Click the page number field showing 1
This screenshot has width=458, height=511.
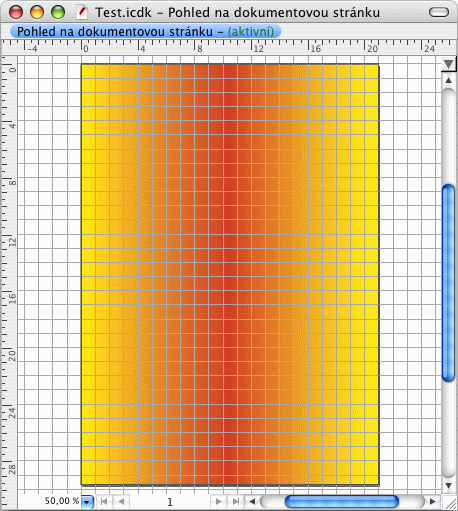click(x=170, y=502)
